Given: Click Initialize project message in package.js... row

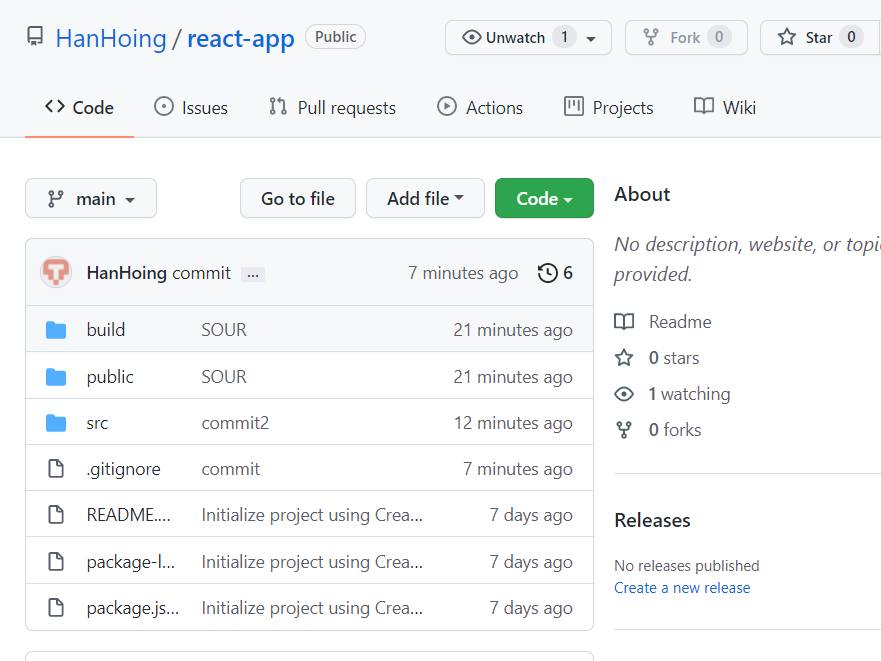Looking at the screenshot, I should [312, 608].
